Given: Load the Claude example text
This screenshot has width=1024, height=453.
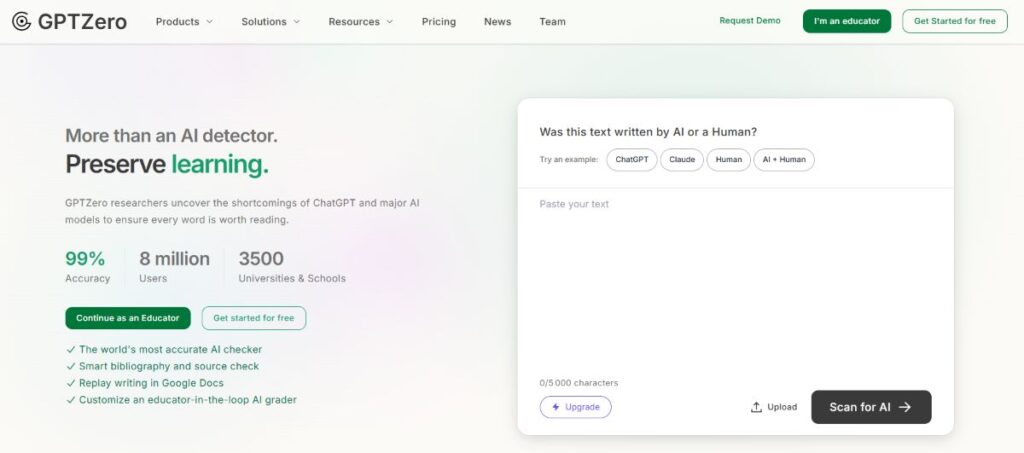Looking at the screenshot, I should pos(682,159).
